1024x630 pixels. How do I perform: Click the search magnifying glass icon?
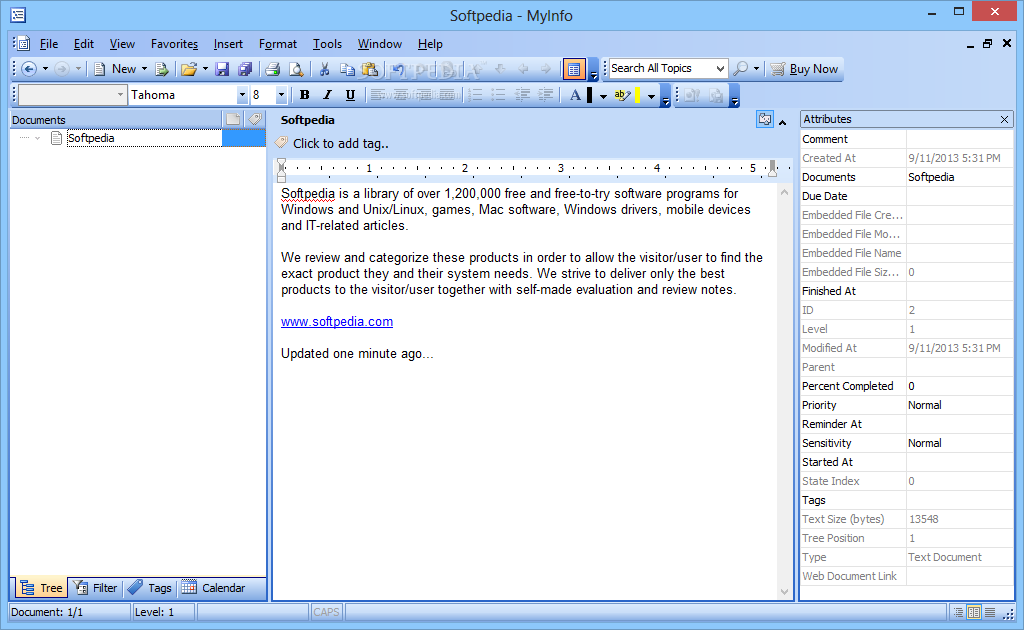(x=741, y=69)
